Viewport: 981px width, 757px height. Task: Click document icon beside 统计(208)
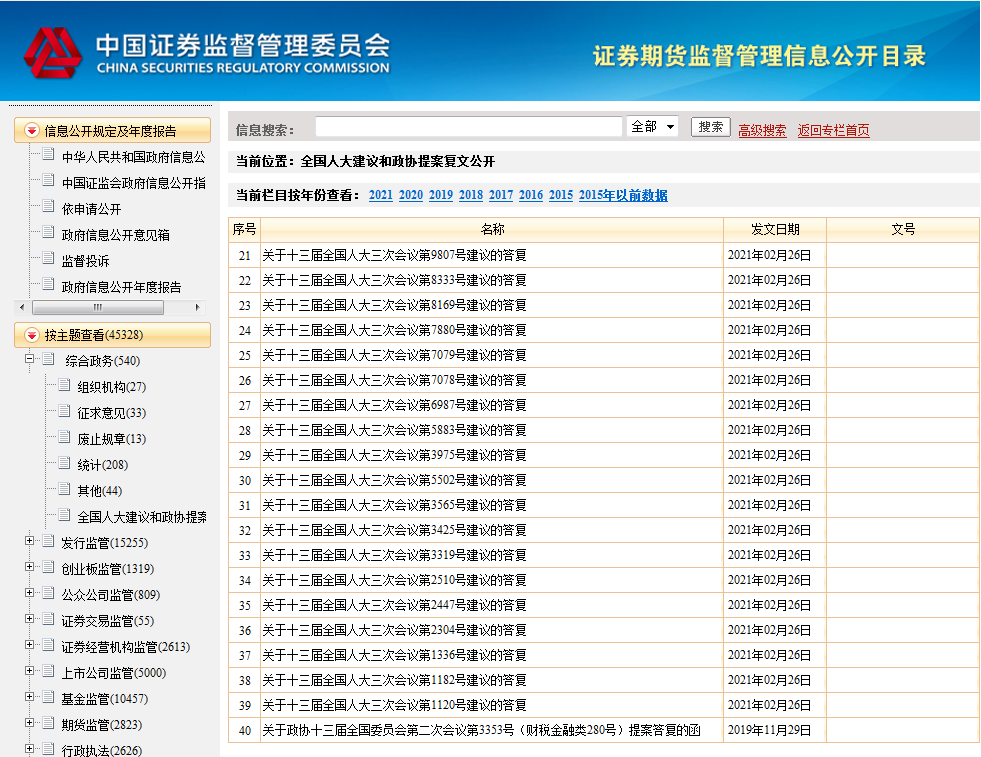coord(64,462)
